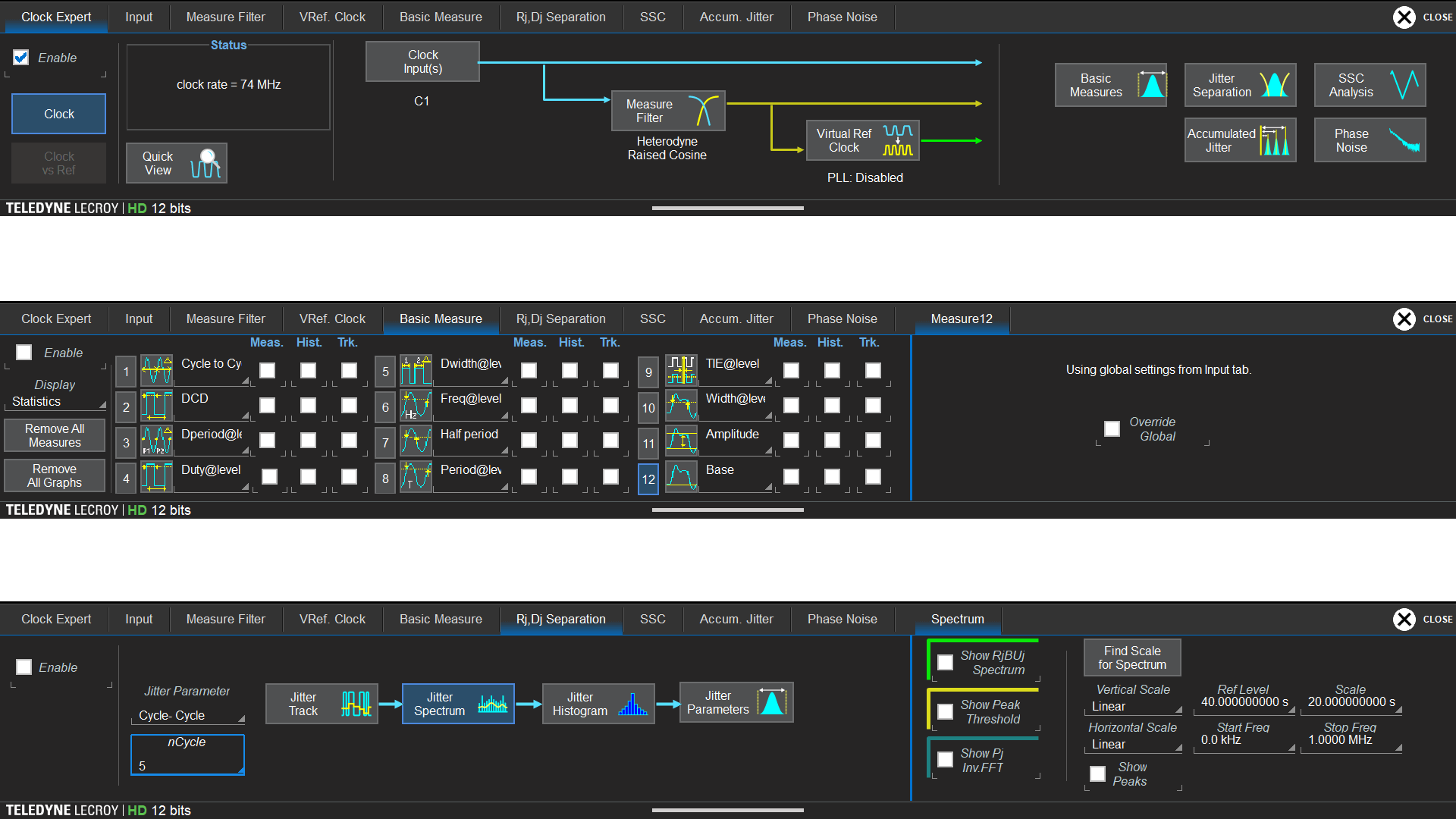The image size is (1456, 819).
Task: Click Find Scale for Spectrum button
Action: [1131, 657]
